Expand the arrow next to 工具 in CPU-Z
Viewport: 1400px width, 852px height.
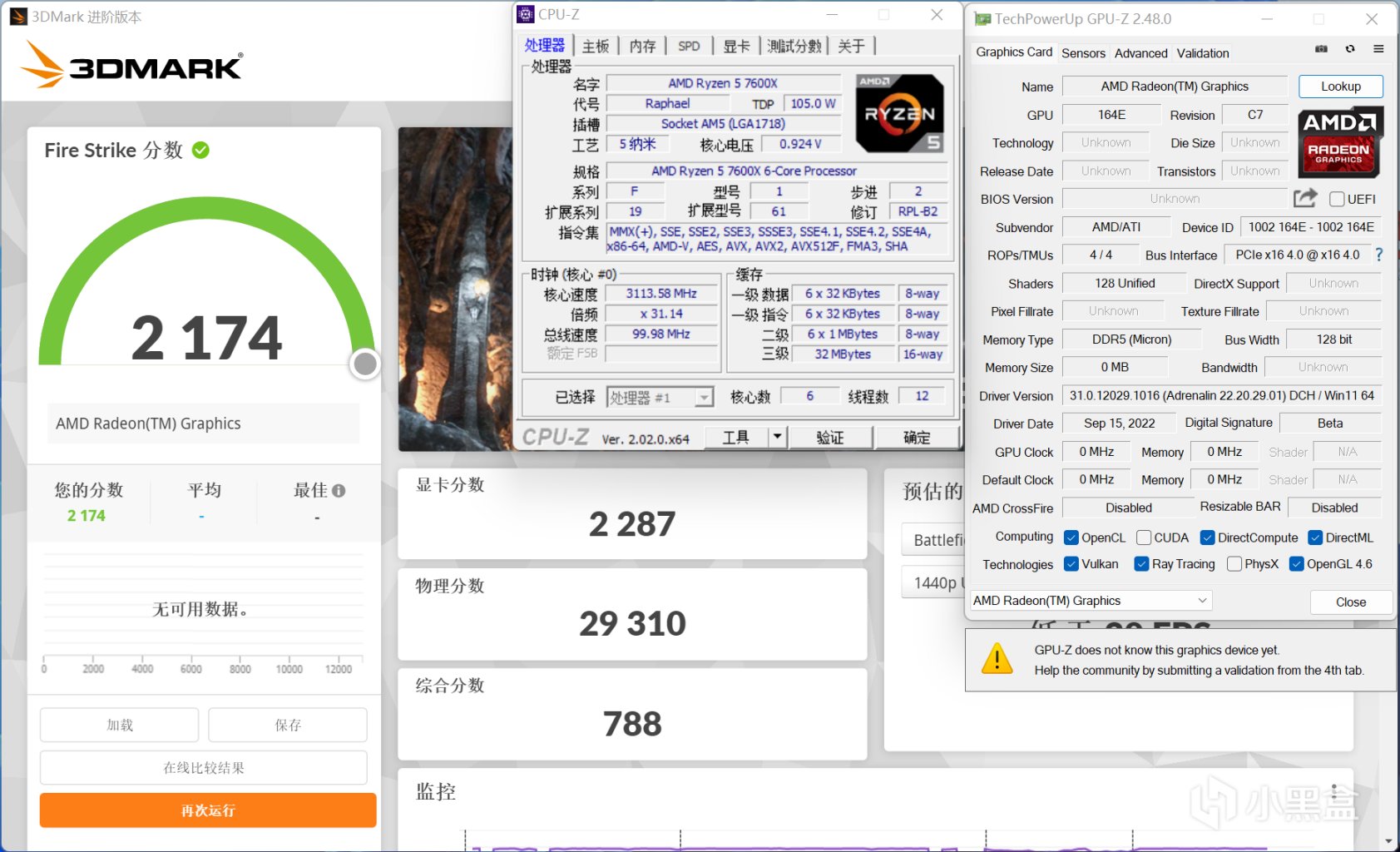pos(777,437)
